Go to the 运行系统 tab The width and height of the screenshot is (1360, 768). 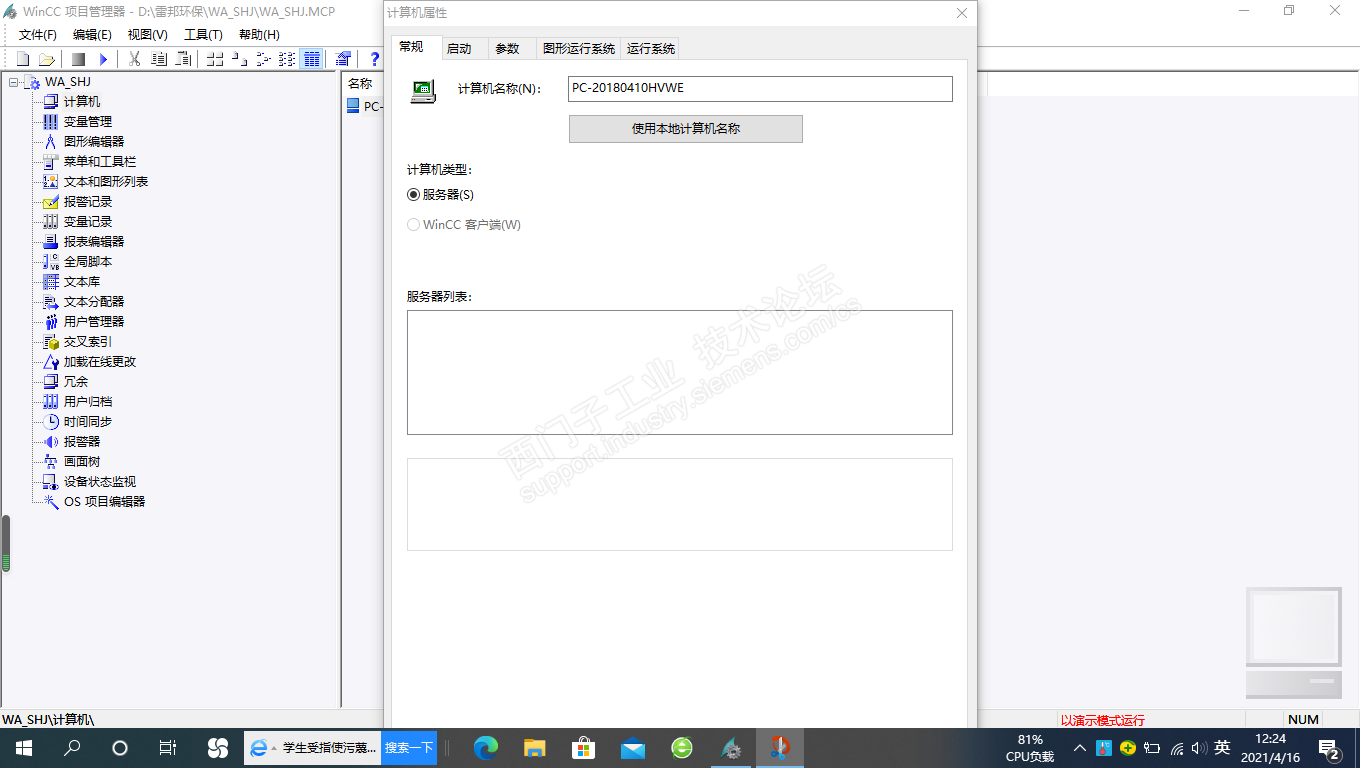651,48
